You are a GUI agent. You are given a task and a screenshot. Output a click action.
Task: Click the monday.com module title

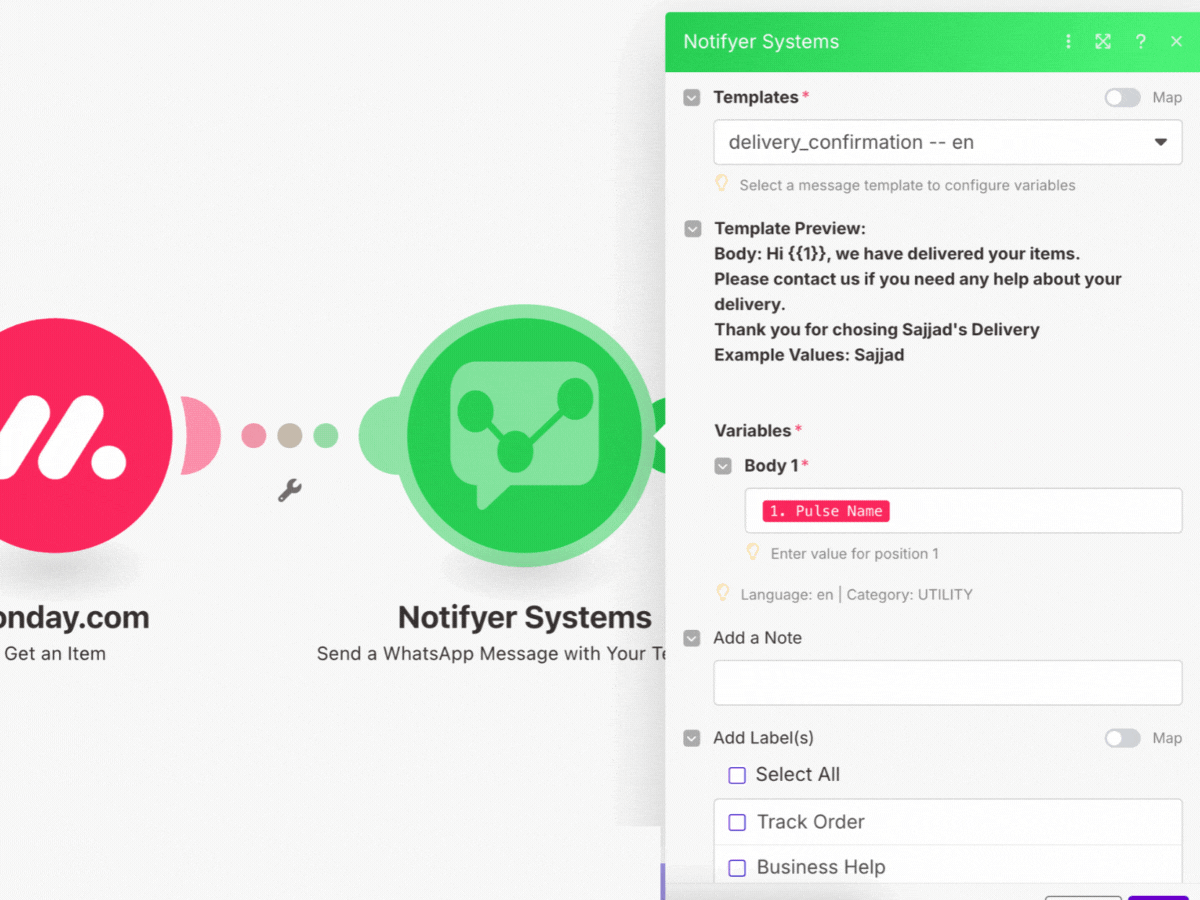(75, 617)
